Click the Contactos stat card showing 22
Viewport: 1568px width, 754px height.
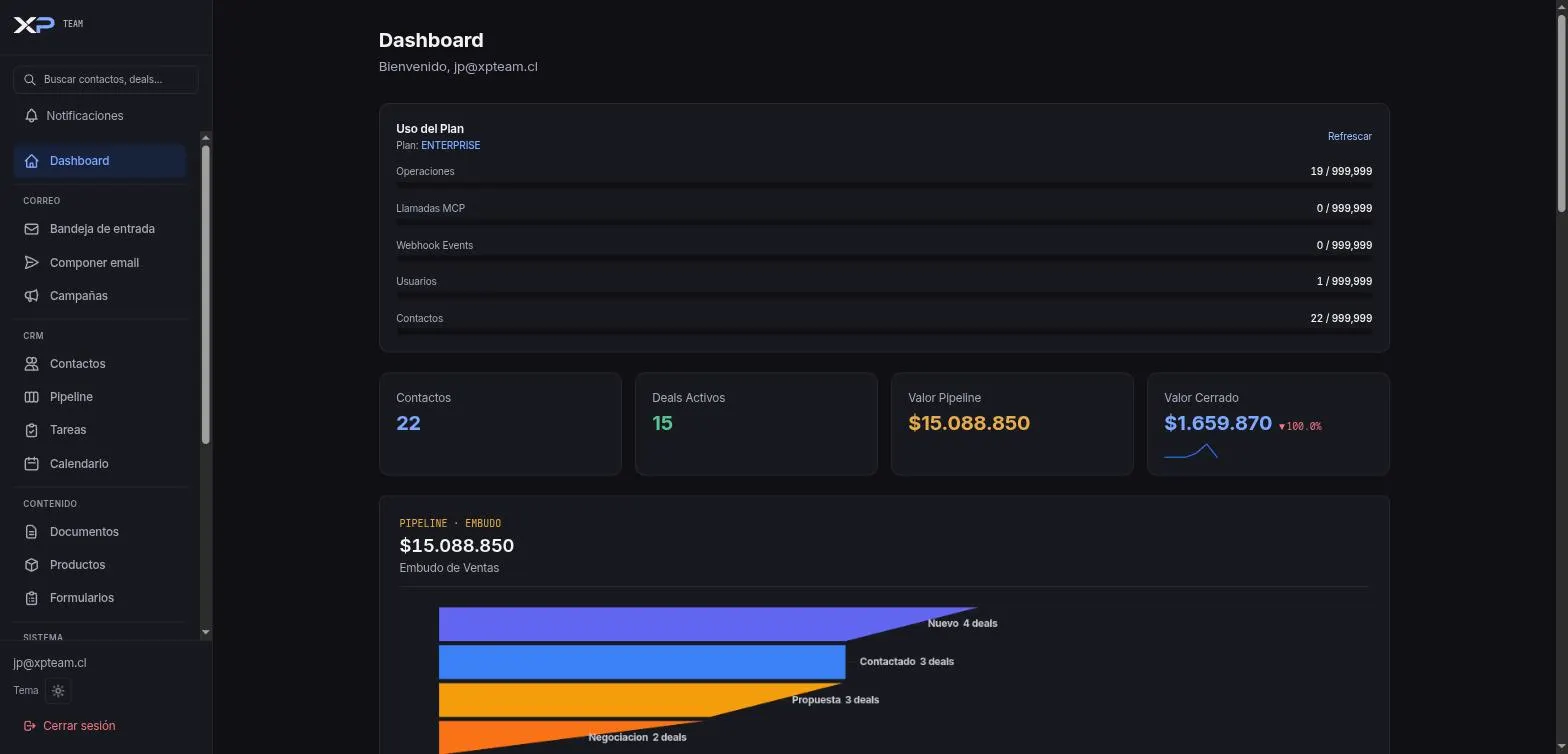pyautogui.click(x=500, y=424)
